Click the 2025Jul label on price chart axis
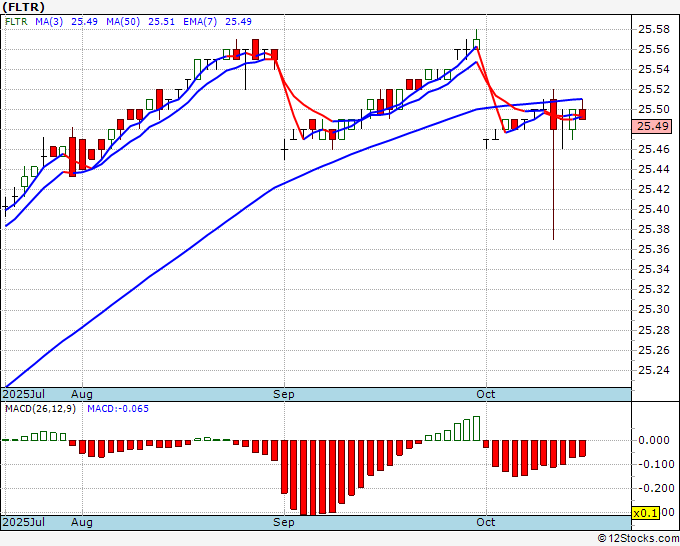The image size is (680, 546). 23,394
